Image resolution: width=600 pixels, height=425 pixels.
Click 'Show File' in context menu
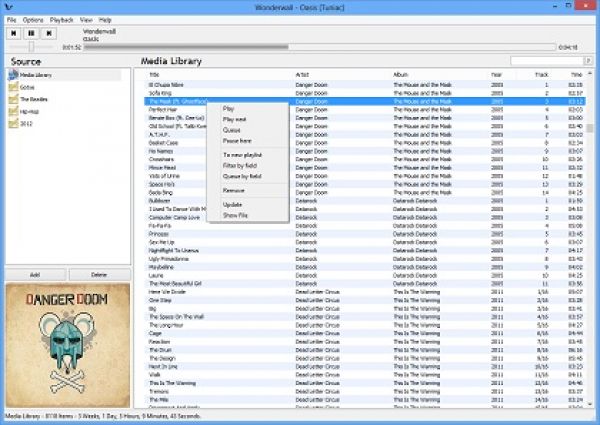[236, 215]
